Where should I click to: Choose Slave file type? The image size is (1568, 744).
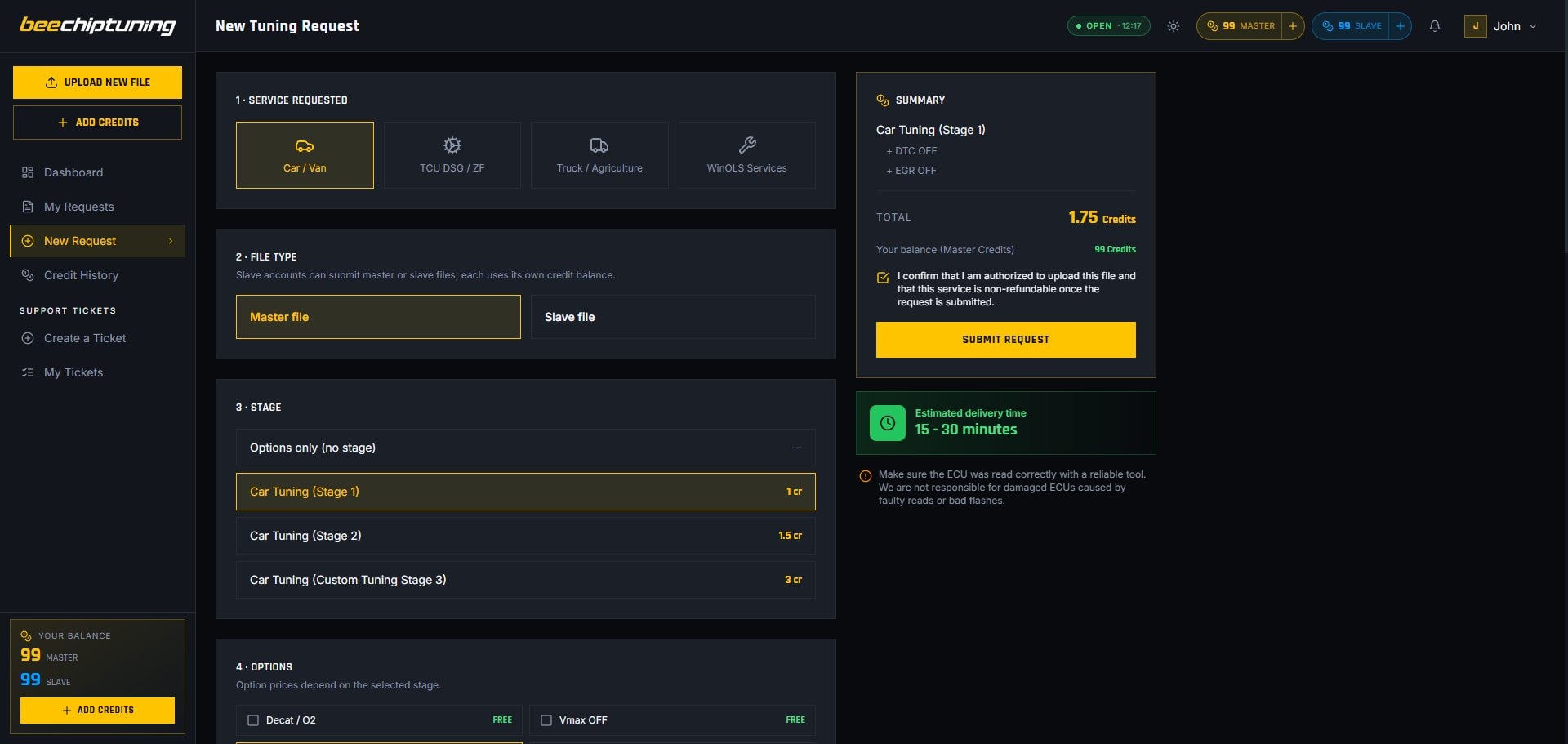point(673,317)
